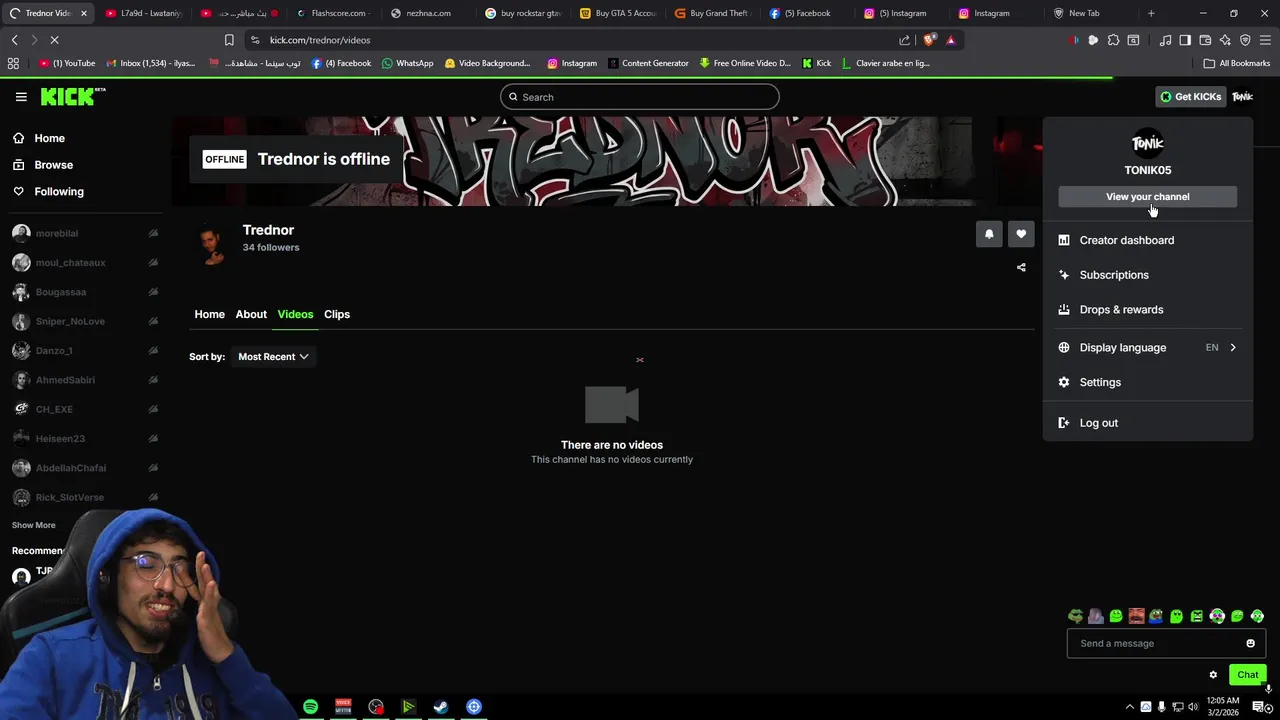The image size is (1280, 720).
Task: Expand Show More followed channels
Action: tap(34, 525)
